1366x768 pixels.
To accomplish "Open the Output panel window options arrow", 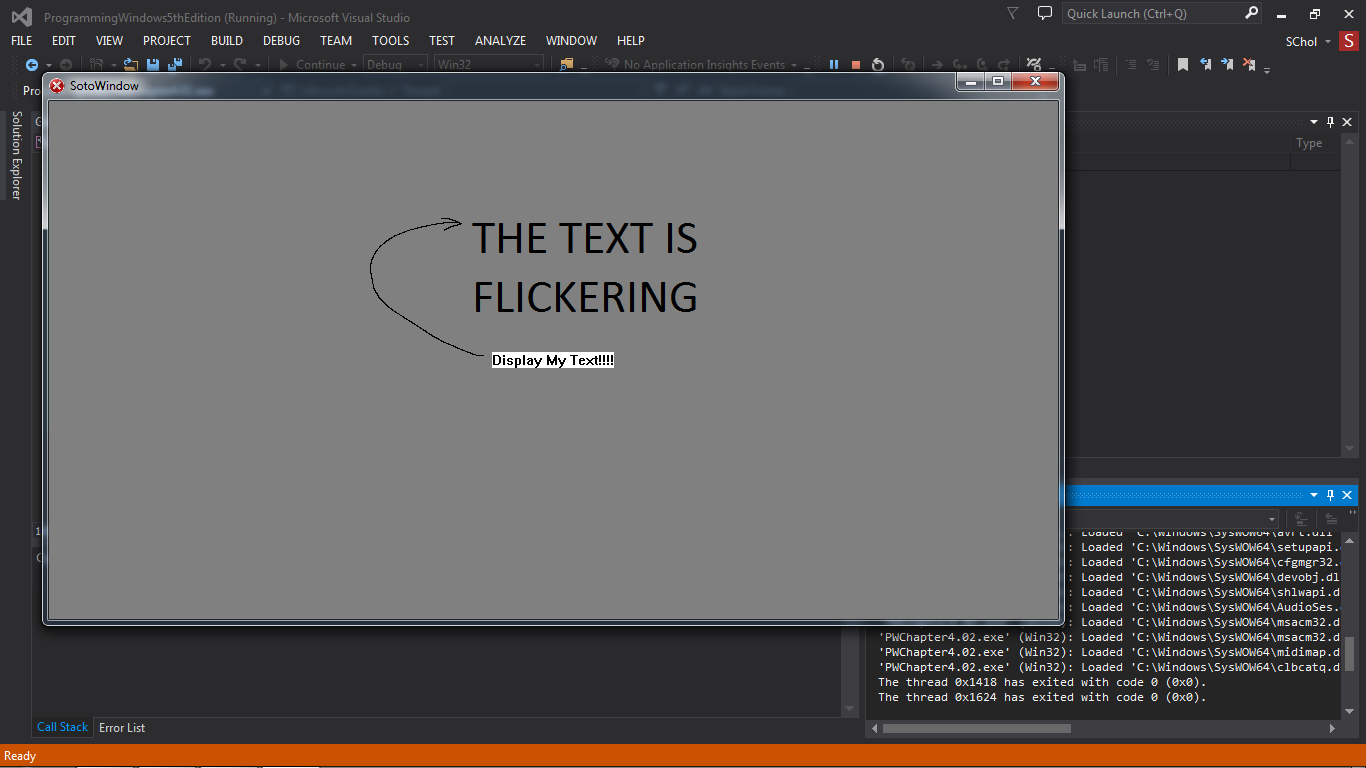I will (x=1314, y=495).
